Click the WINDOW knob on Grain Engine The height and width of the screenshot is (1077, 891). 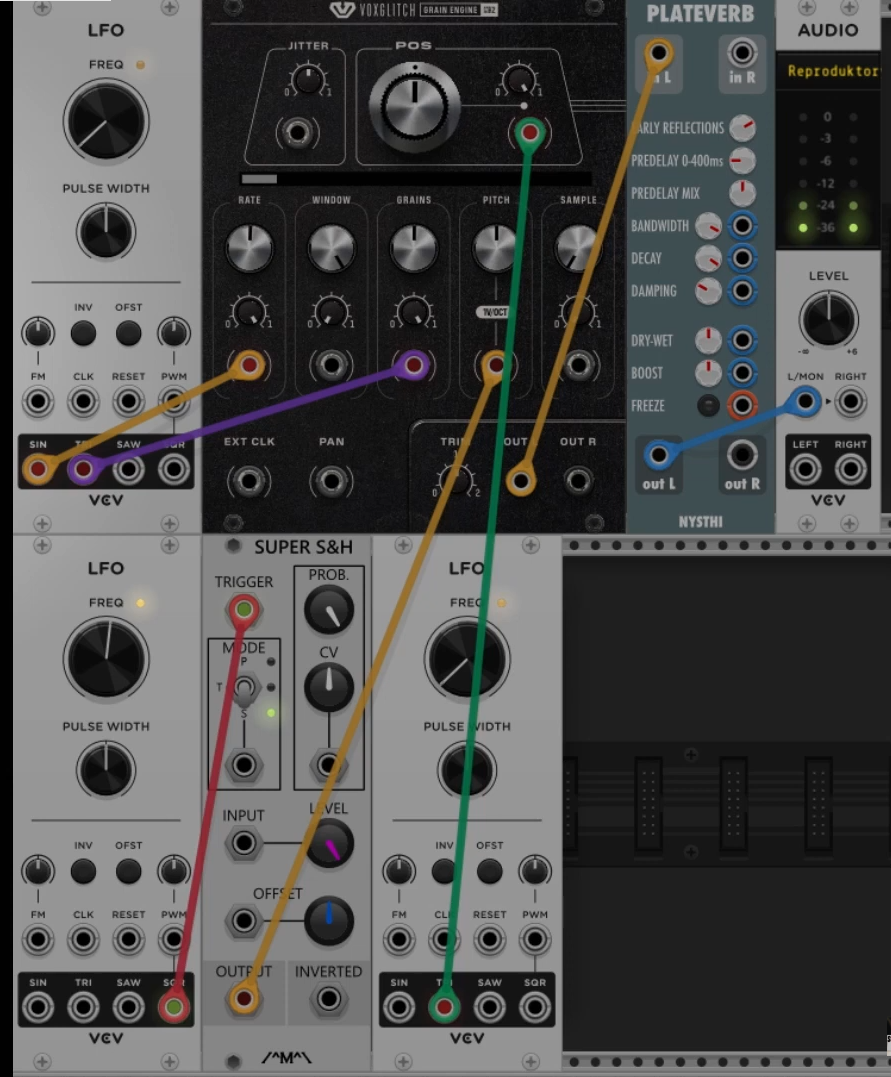coord(331,248)
